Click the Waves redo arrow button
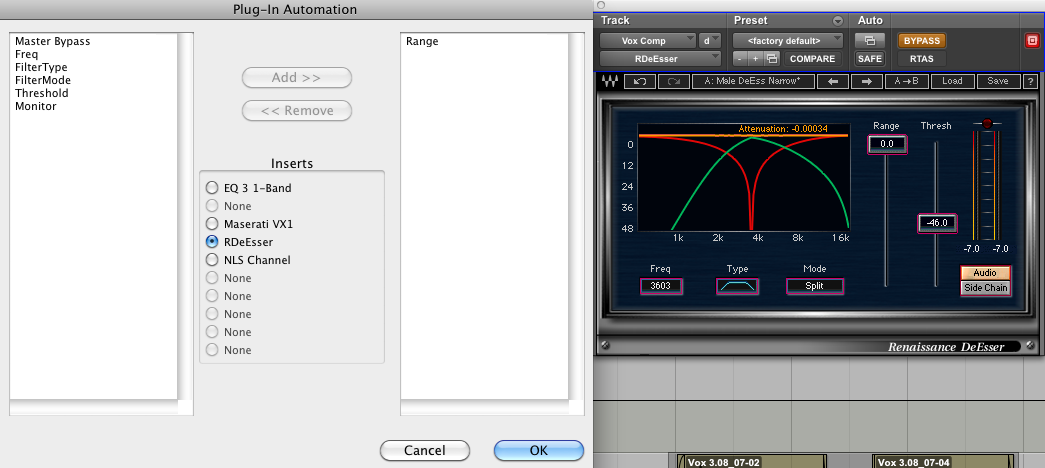 (x=673, y=81)
